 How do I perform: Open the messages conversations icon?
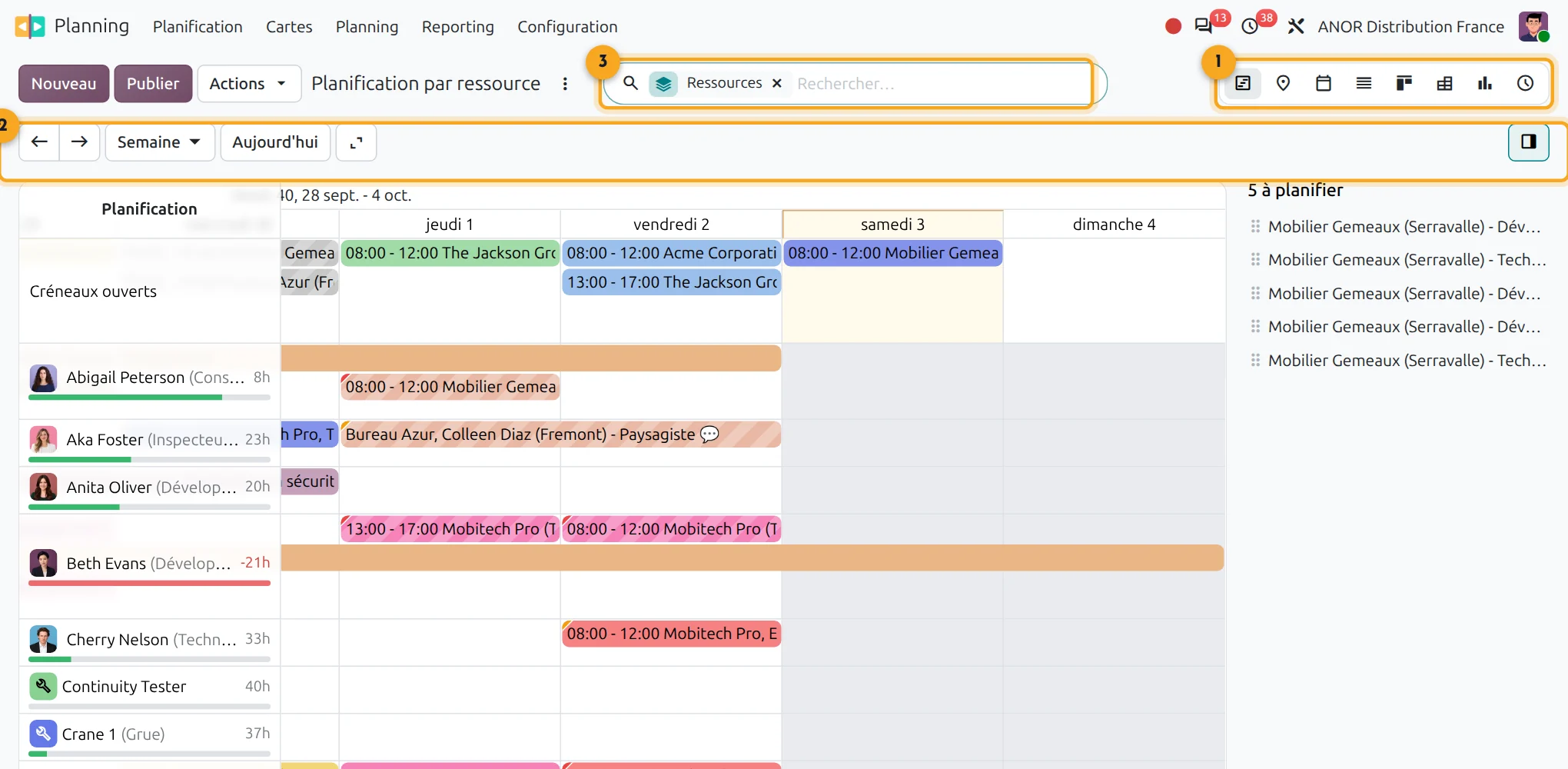click(x=1203, y=26)
